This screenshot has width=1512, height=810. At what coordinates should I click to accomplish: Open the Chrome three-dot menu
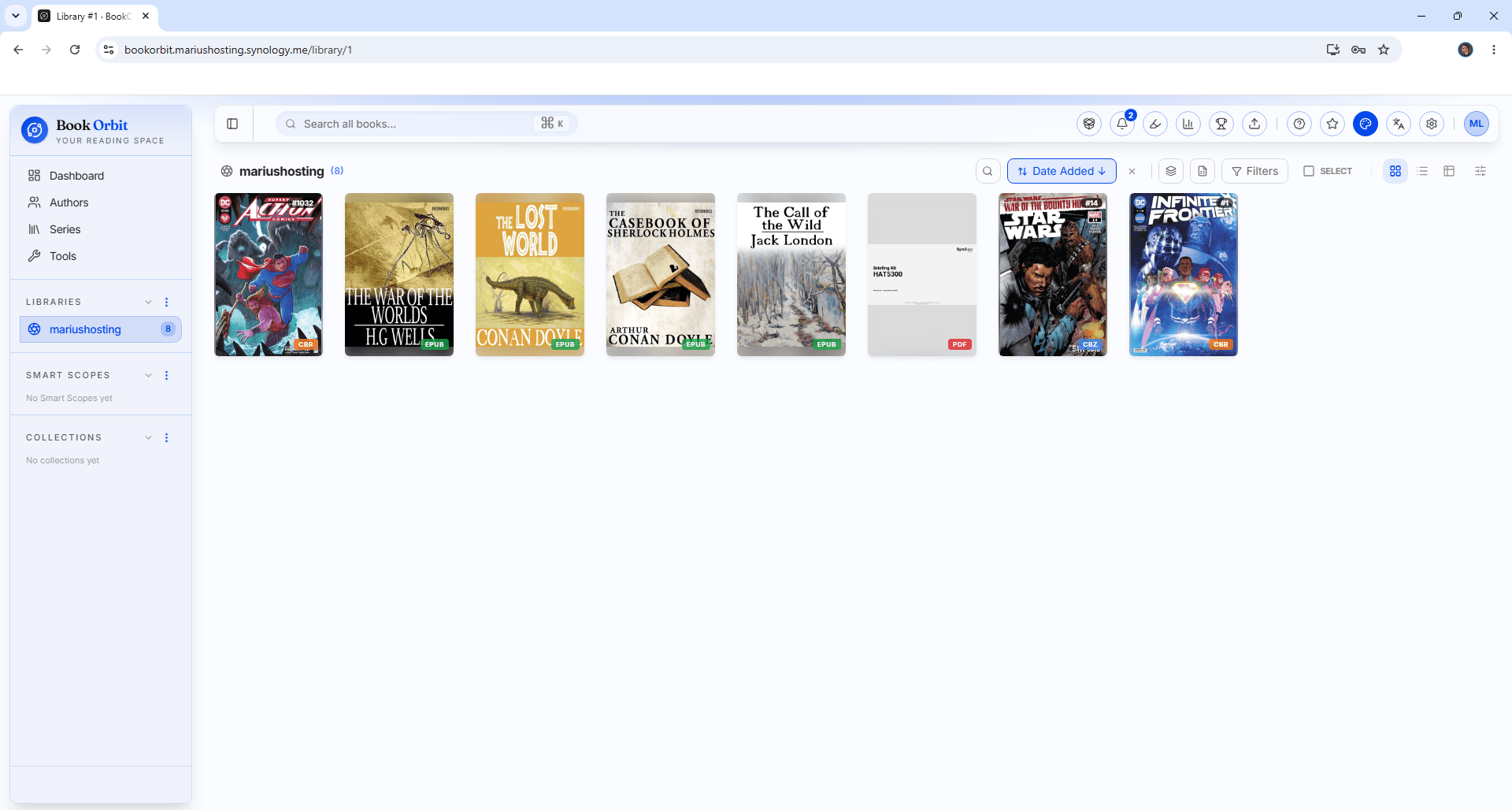pos(1494,50)
